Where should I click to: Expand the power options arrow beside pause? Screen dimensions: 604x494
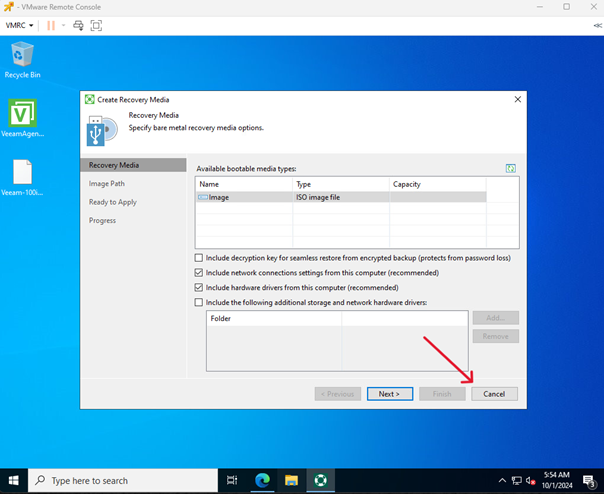(x=63, y=24)
